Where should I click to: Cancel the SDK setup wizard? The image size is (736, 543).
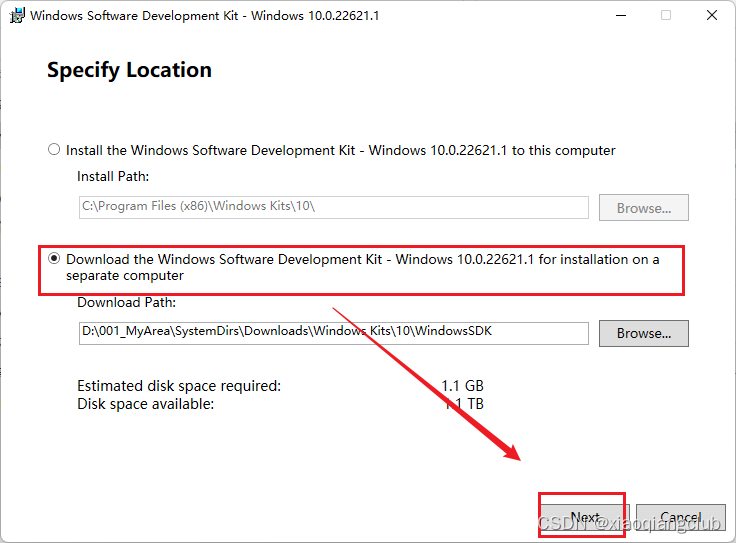681,517
